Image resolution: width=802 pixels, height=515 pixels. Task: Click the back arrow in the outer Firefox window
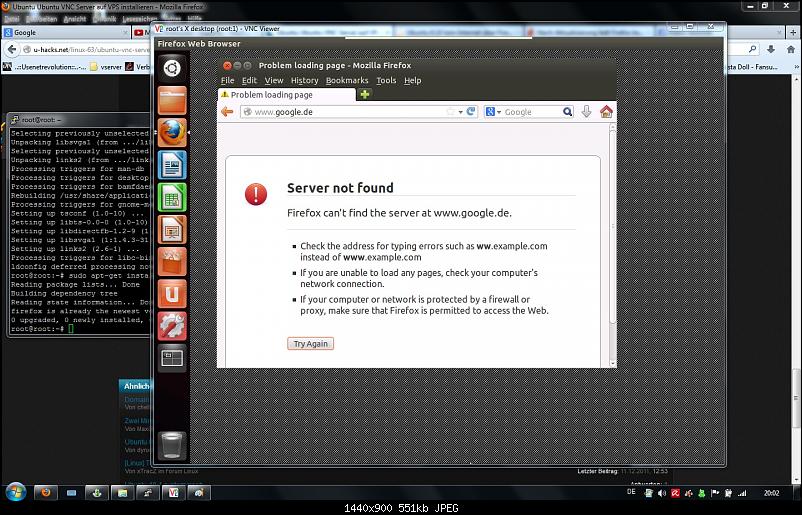[x=12, y=50]
